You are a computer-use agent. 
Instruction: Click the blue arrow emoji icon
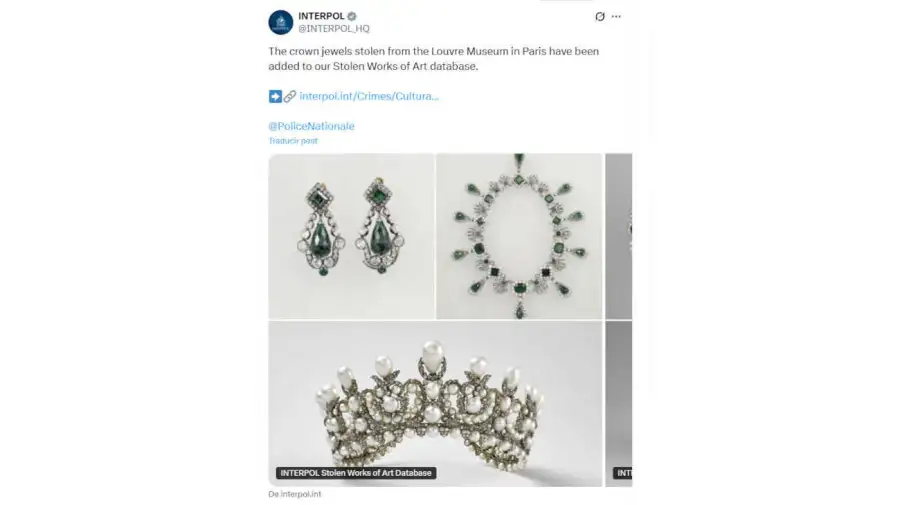(x=275, y=96)
